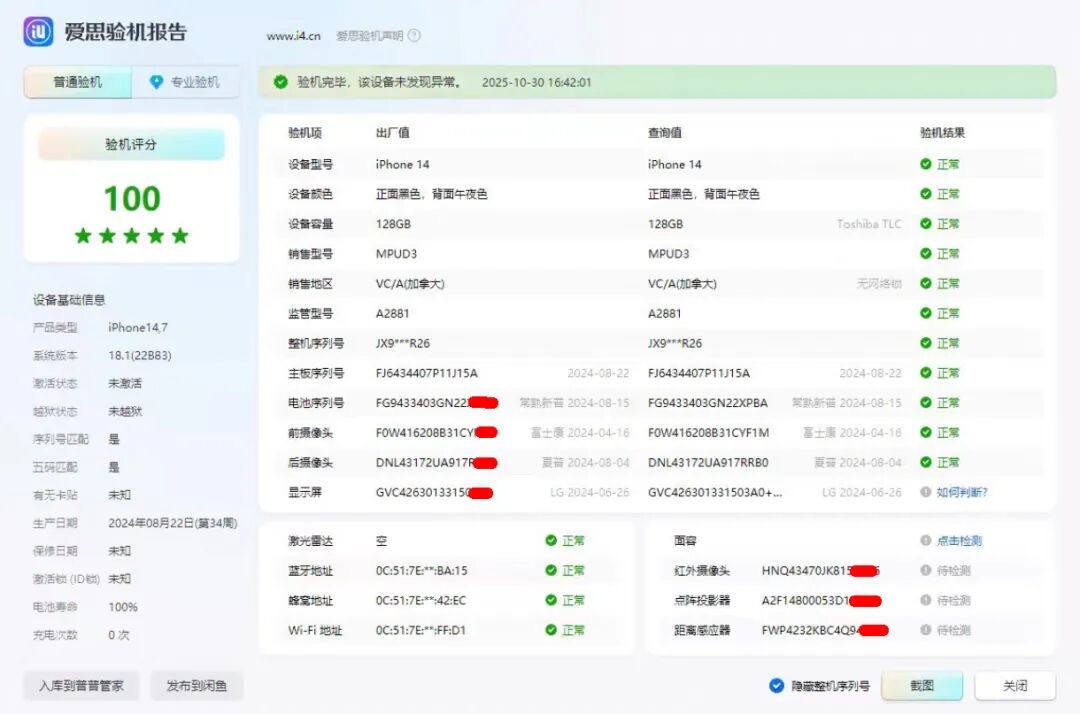Click green check icon for 设备型号 row
Image resolution: width=1080 pixels, height=714 pixels.
pos(926,164)
